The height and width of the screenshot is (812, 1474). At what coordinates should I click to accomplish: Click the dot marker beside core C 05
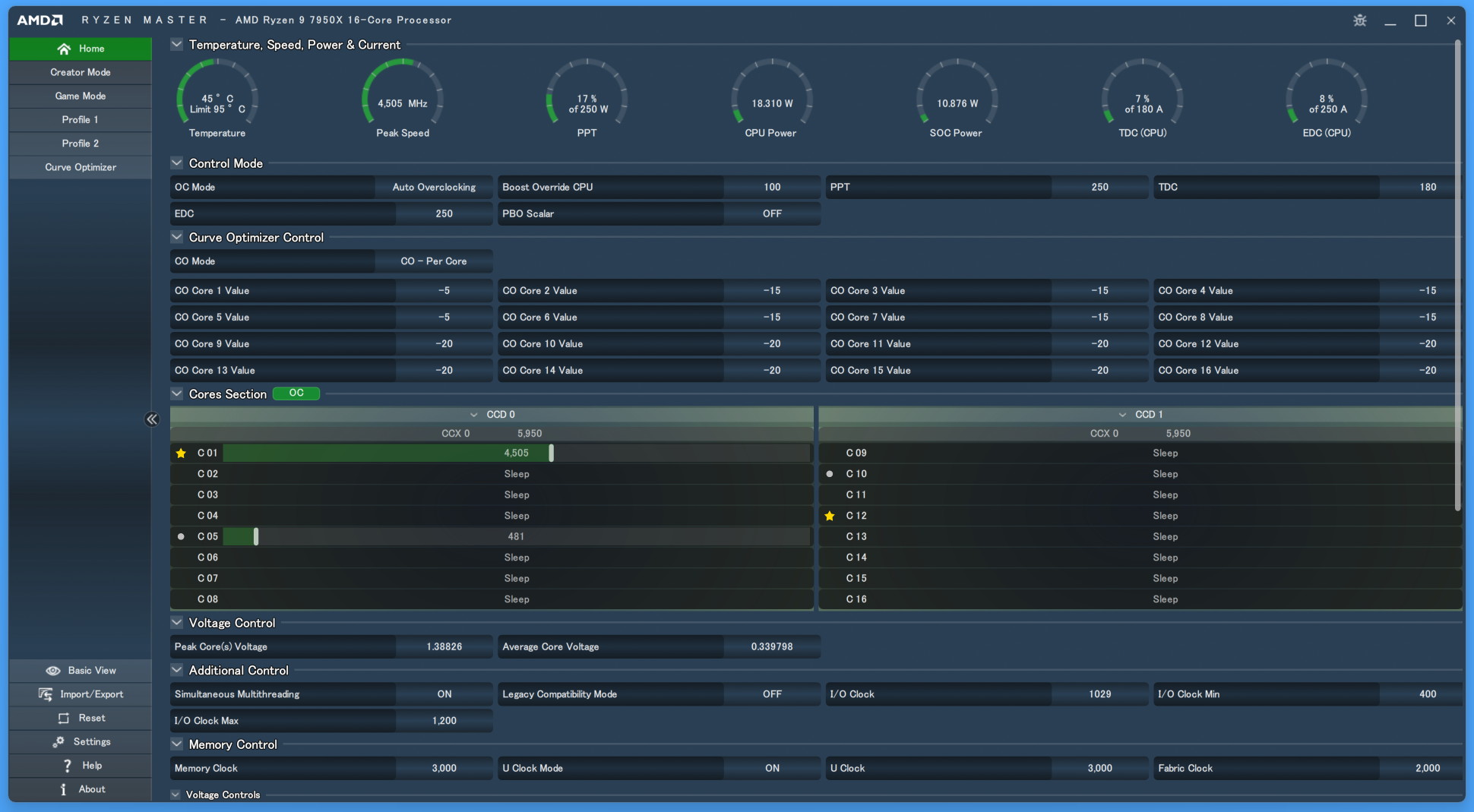tap(181, 536)
